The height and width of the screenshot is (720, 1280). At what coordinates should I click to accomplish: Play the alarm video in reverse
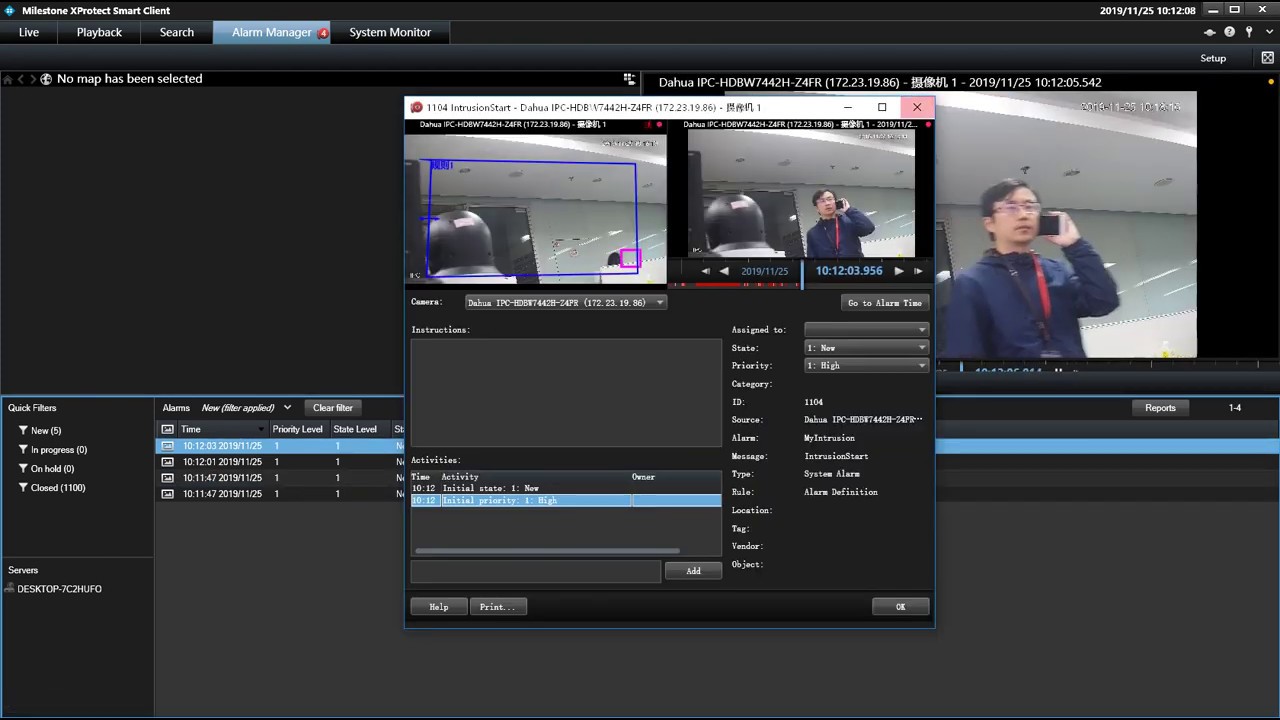pyautogui.click(x=724, y=271)
